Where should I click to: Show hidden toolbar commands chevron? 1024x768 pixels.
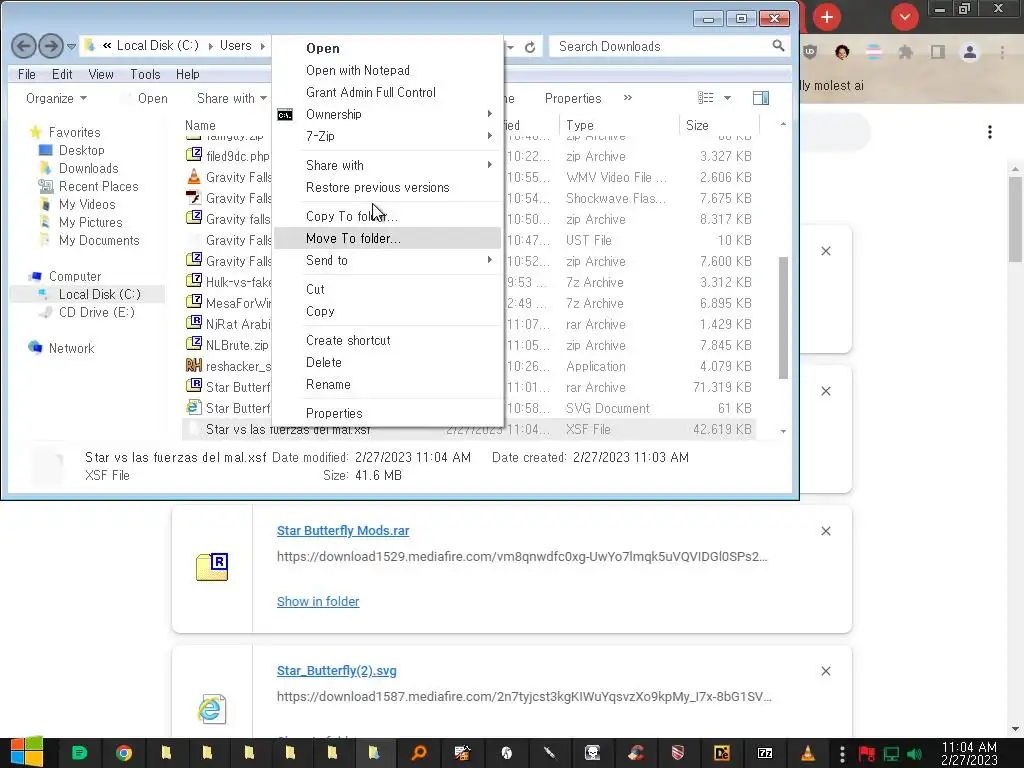(x=628, y=98)
